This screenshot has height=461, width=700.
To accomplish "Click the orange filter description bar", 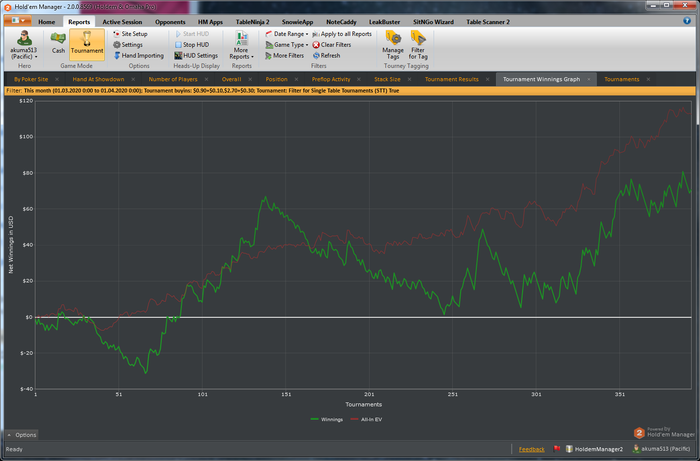I will (350, 91).
